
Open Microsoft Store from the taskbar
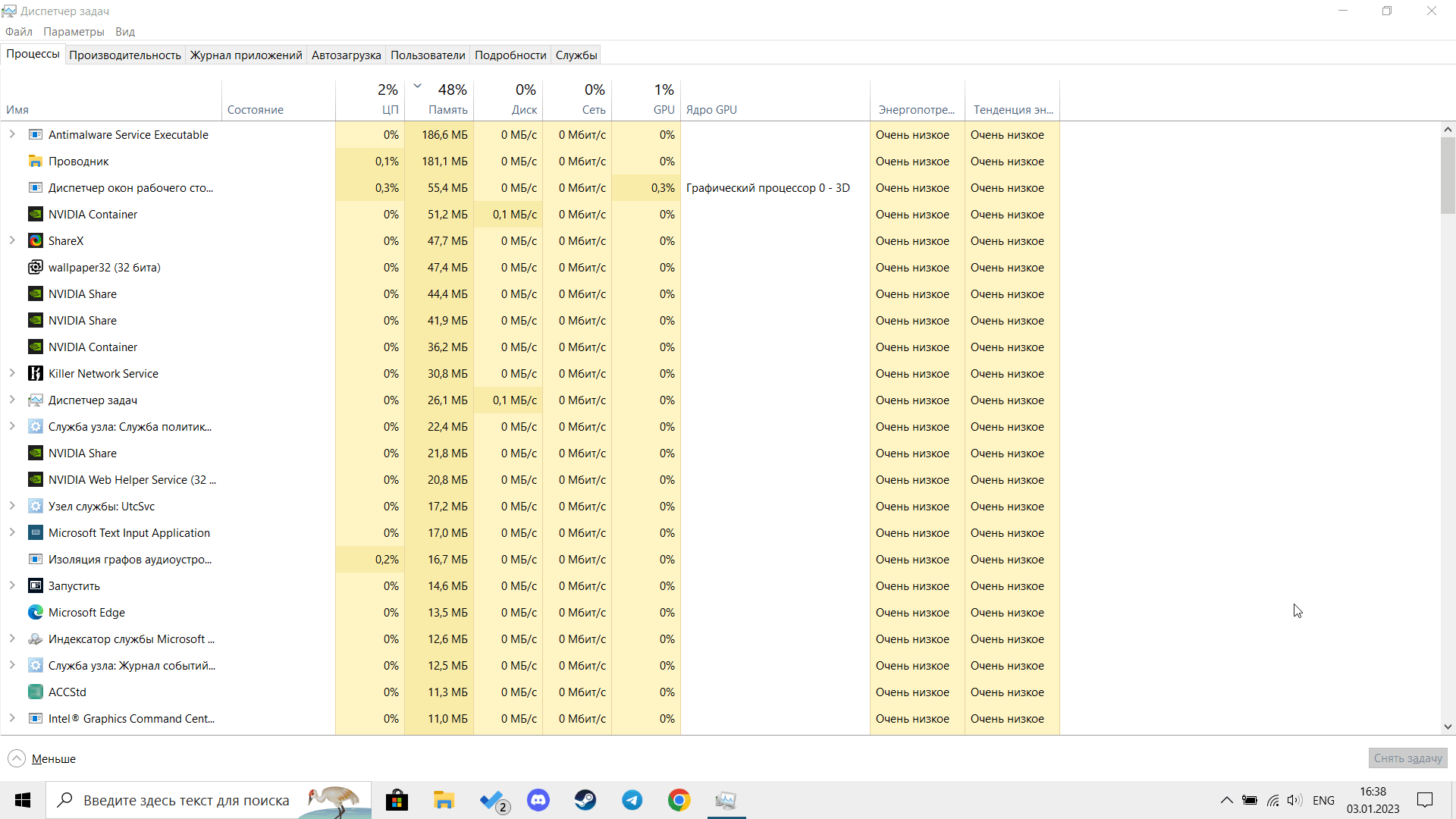[397, 800]
